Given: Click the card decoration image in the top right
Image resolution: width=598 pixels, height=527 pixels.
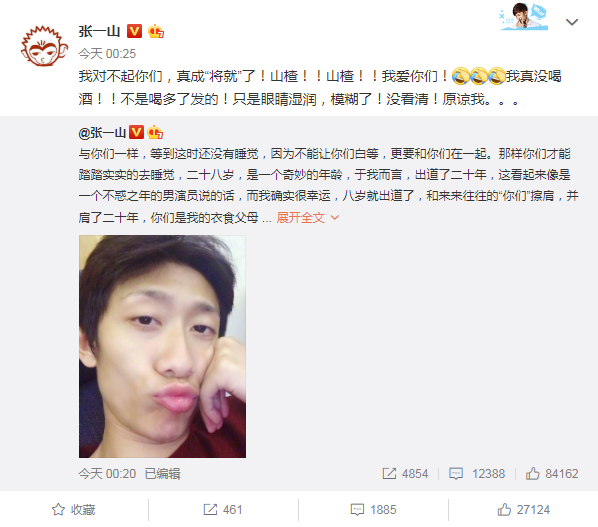Looking at the screenshot, I should (524, 17).
